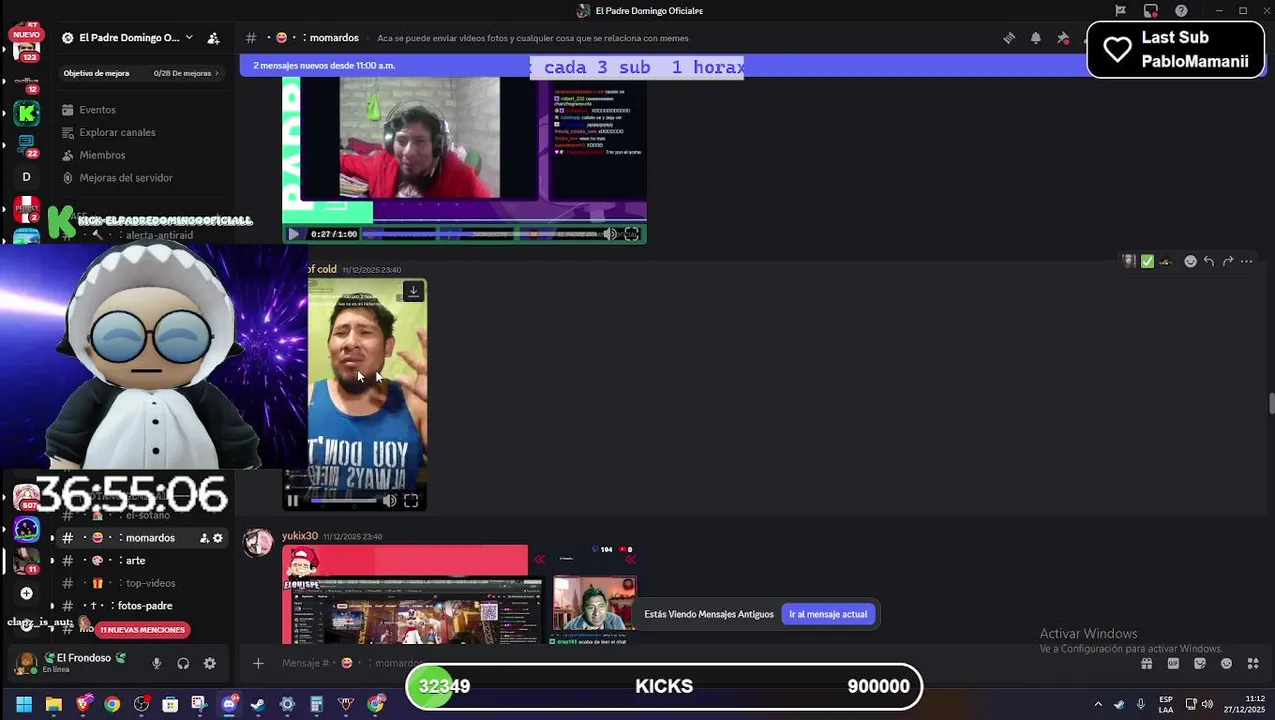Attach a file with plus button

(x=258, y=663)
